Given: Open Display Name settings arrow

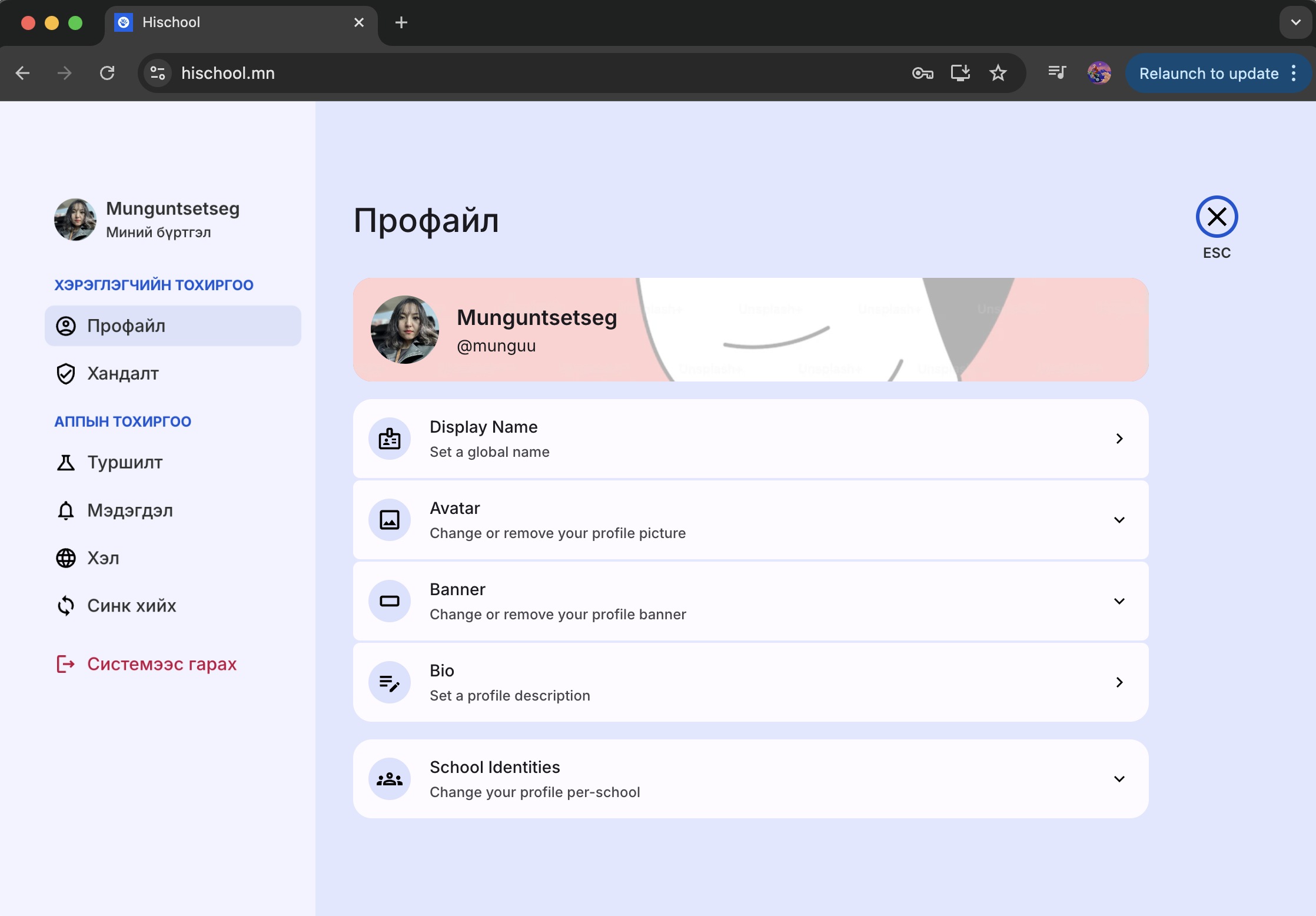Looking at the screenshot, I should [x=1119, y=439].
